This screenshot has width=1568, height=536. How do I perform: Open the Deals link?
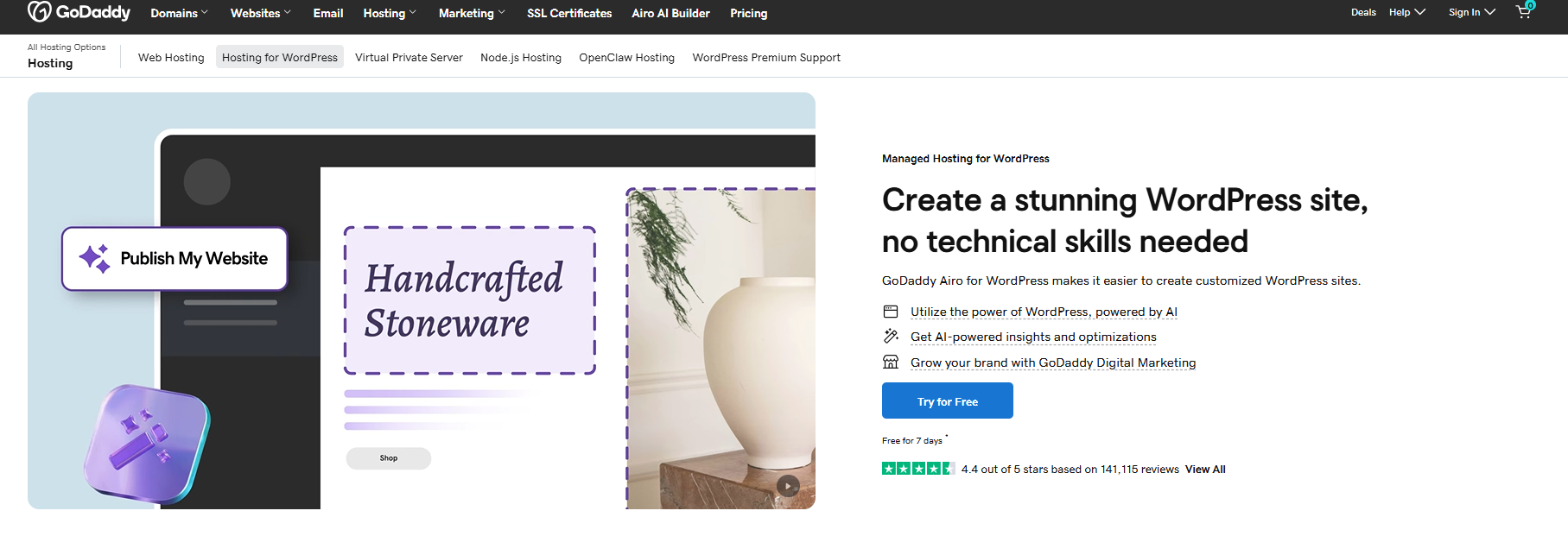click(1363, 12)
